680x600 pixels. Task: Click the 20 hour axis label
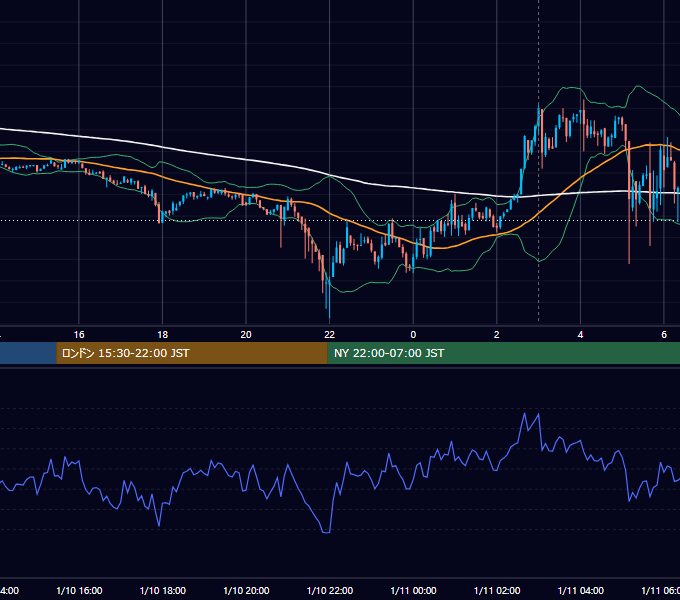246,334
